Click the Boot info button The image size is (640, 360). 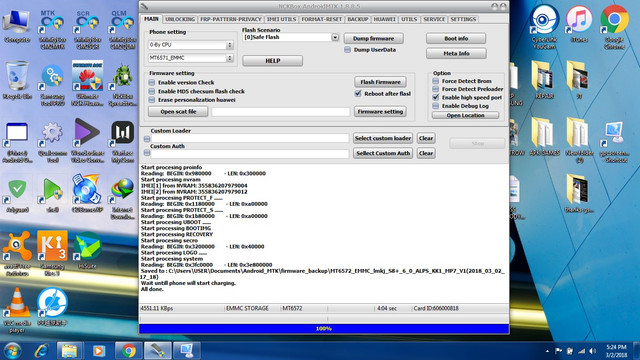click(x=456, y=38)
